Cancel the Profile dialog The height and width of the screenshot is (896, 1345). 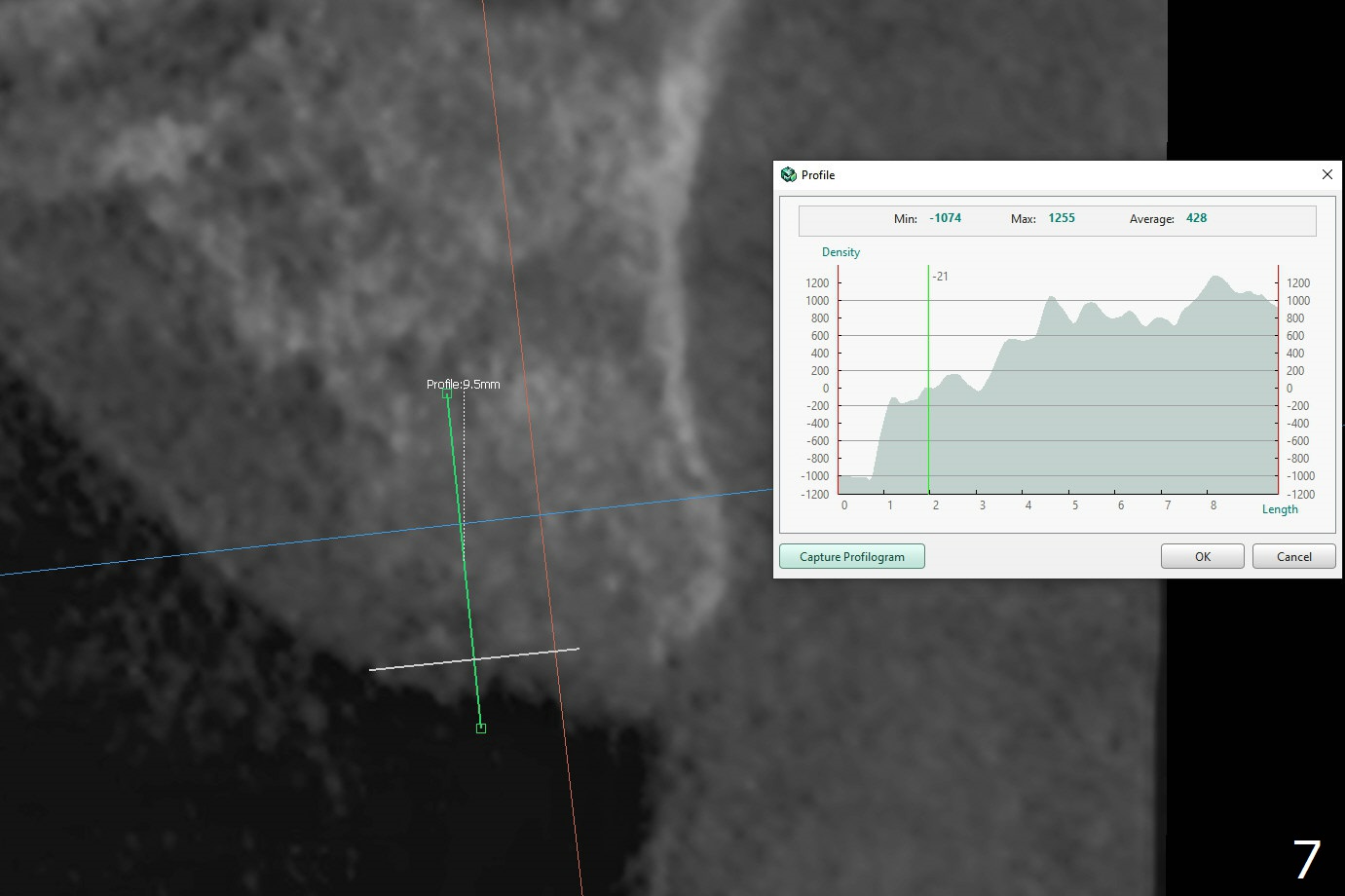[1293, 556]
